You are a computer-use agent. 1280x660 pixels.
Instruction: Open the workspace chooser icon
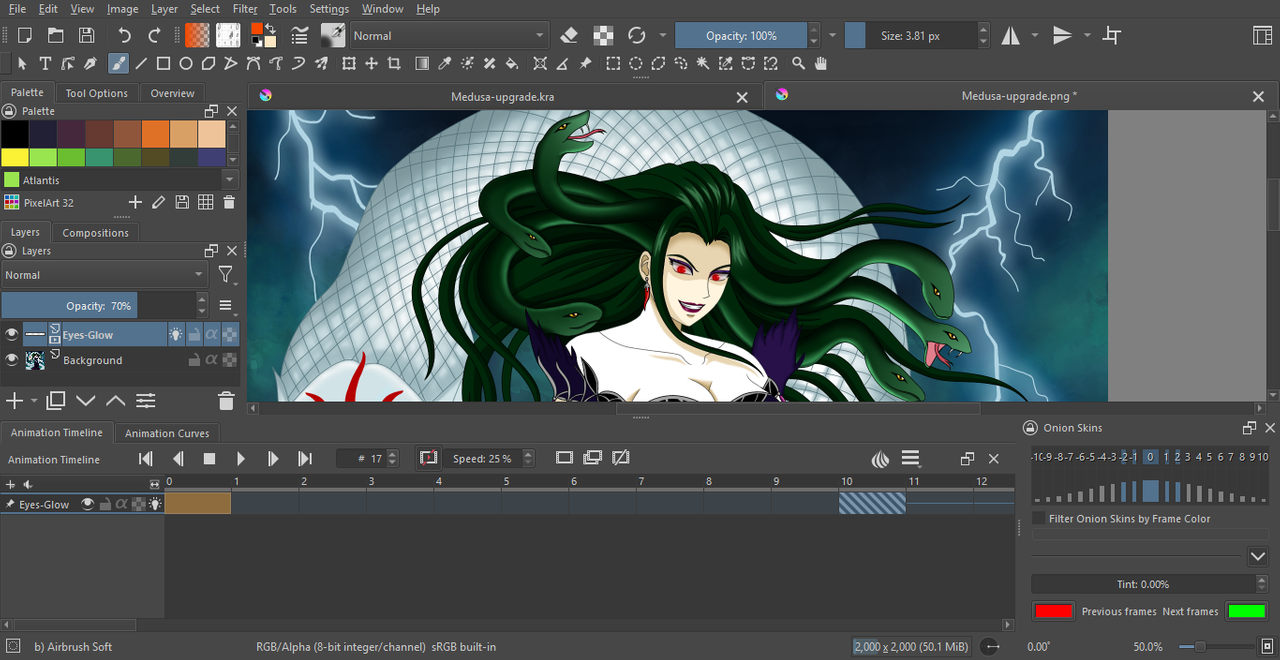click(x=1262, y=35)
